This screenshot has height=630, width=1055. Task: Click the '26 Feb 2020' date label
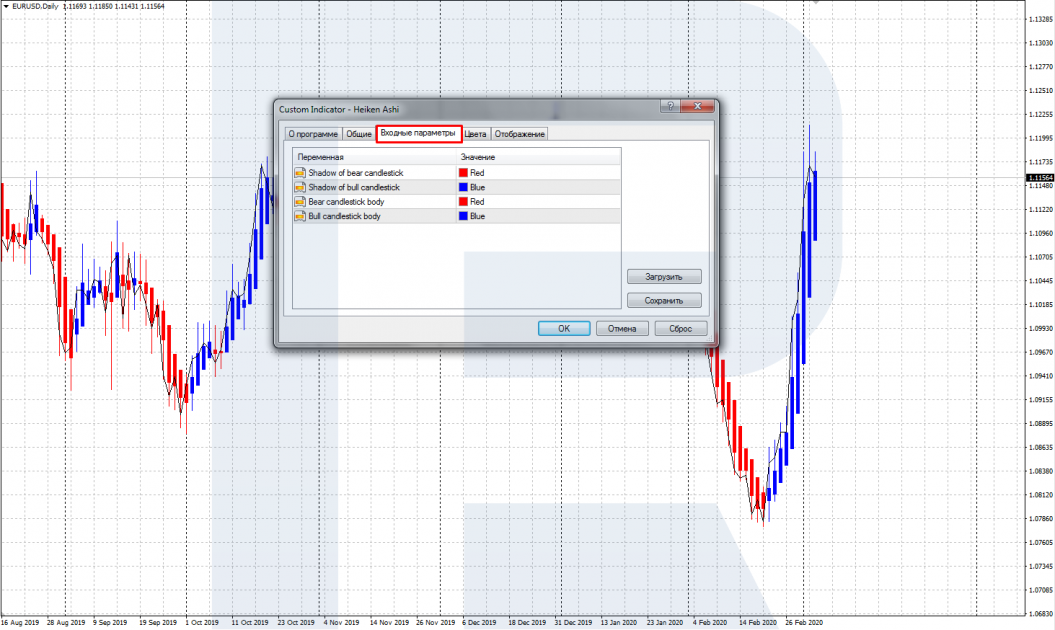(x=804, y=623)
